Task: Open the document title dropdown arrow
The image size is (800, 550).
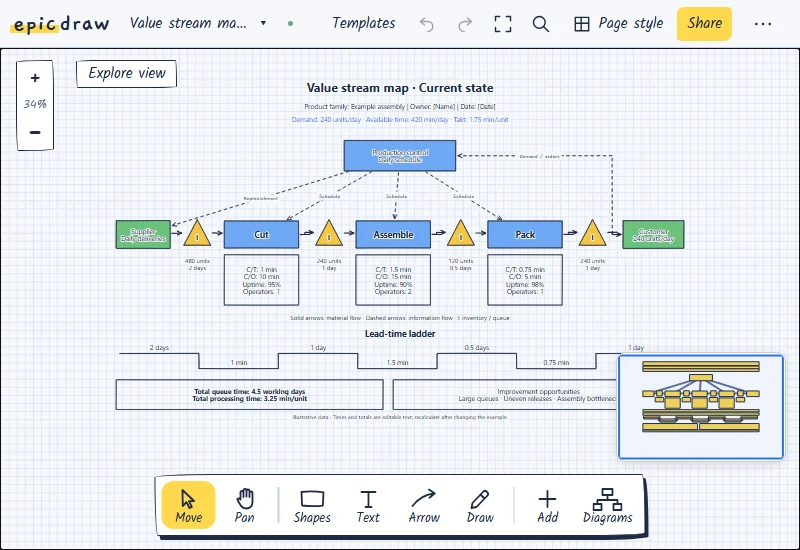Action: [263, 23]
